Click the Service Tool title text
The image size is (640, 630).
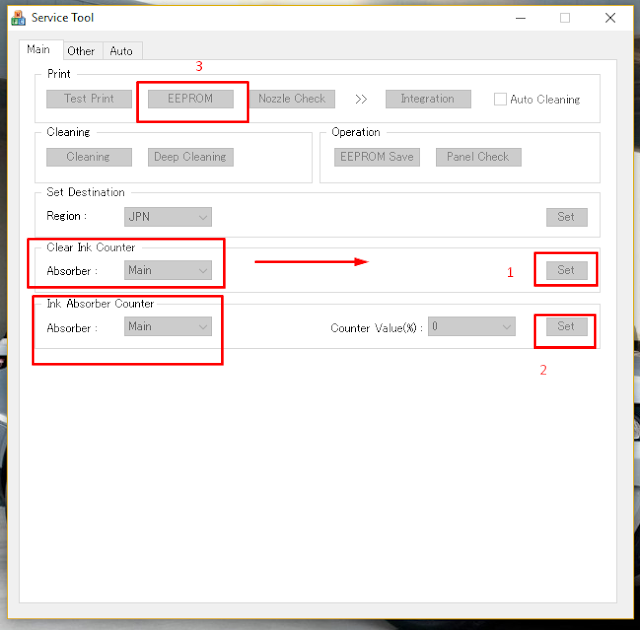coord(62,18)
